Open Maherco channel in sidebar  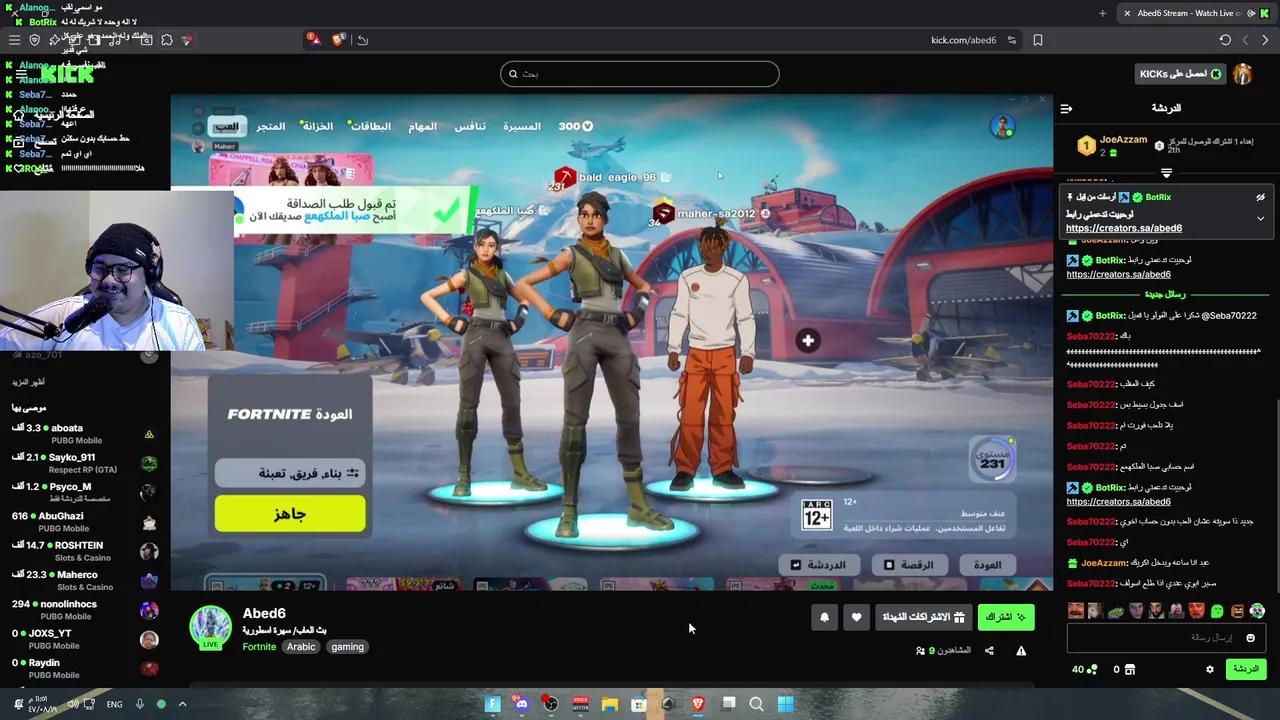(80, 580)
